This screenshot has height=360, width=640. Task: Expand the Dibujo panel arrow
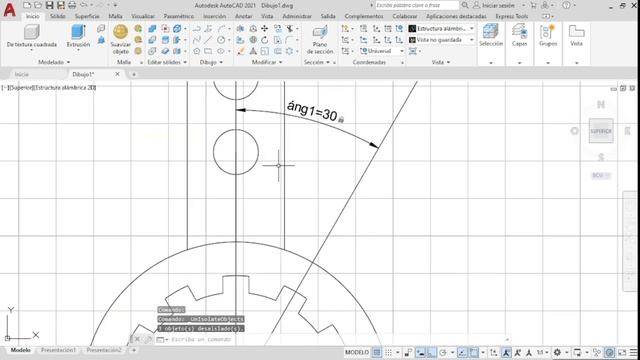(x=221, y=62)
